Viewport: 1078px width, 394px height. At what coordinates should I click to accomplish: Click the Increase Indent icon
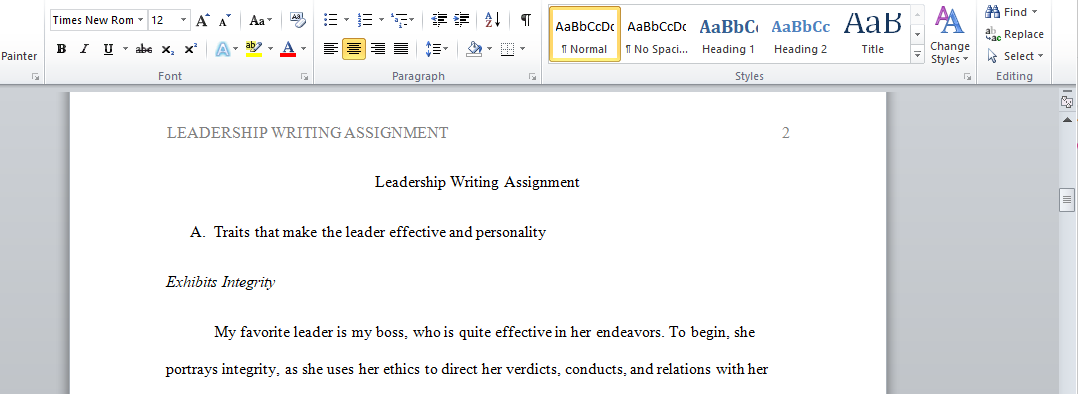coord(462,20)
